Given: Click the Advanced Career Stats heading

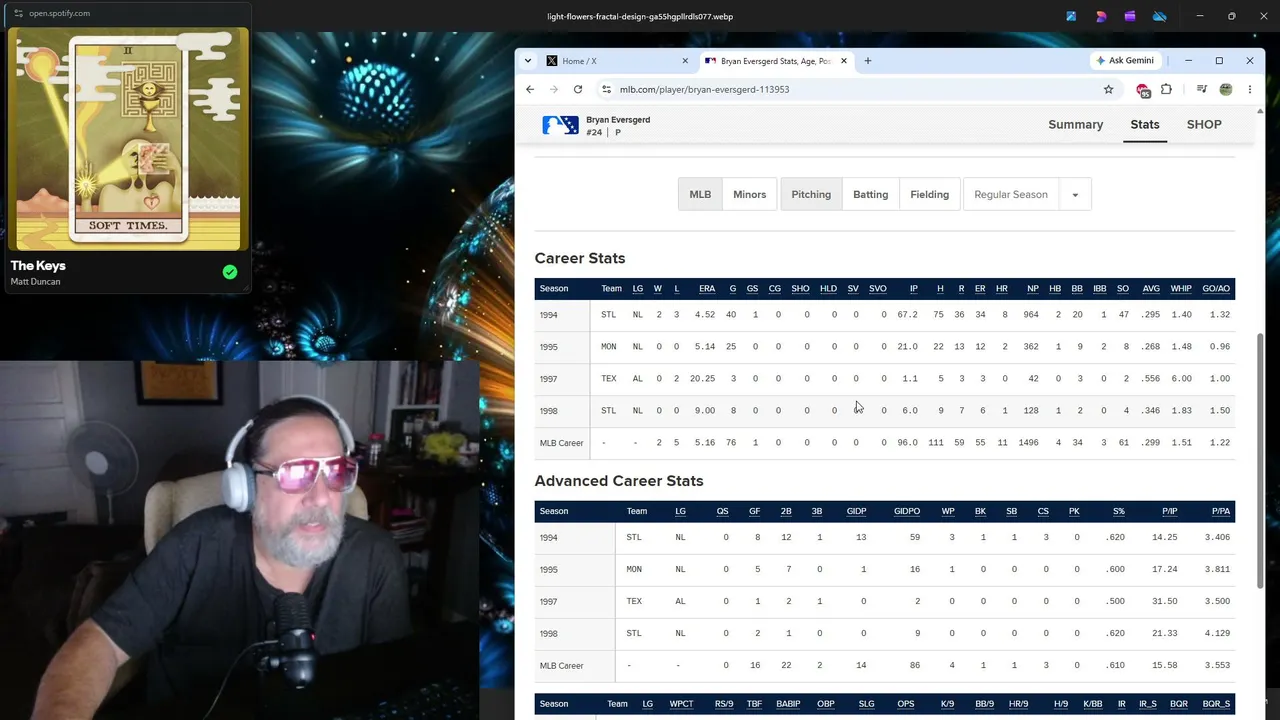Looking at the screenshot, I should click(619, 481).
